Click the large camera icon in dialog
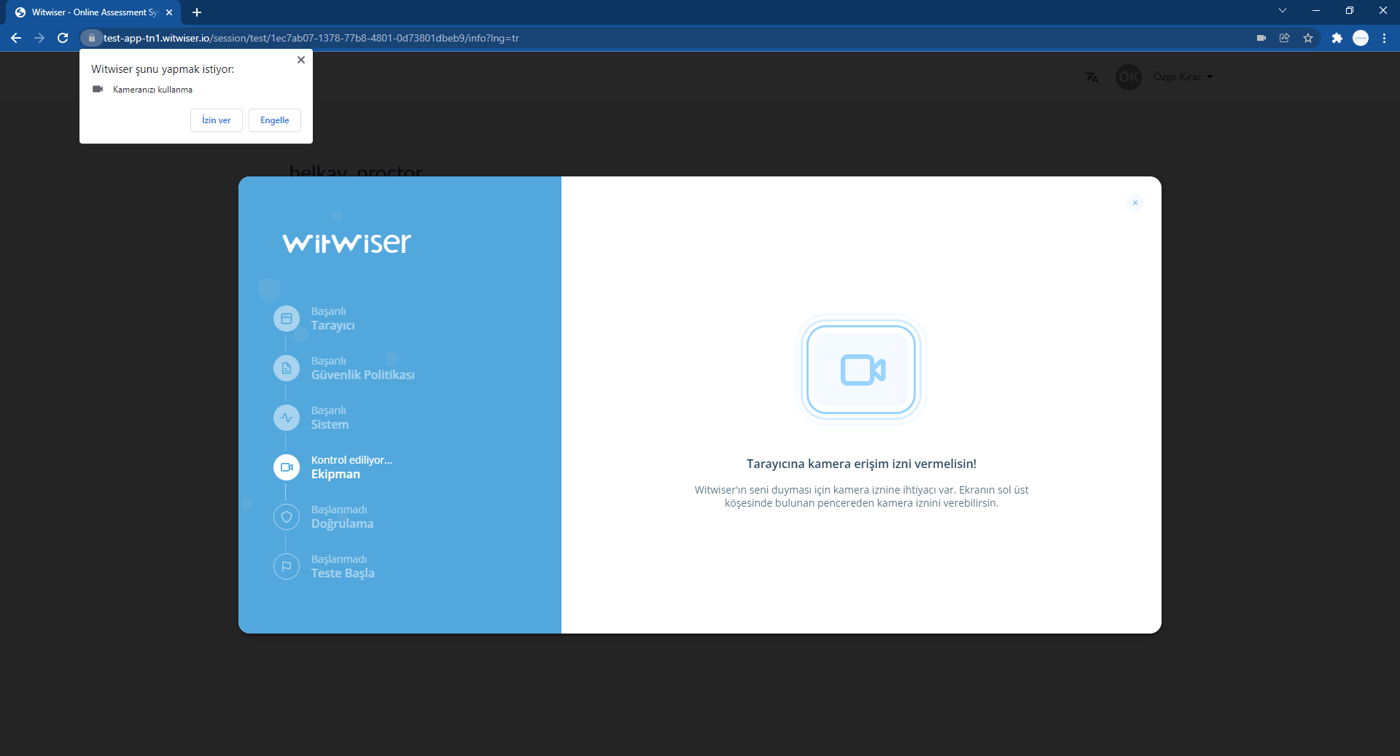This screenshot has height=756, width=1400. pyautogui.click(x=861, y=370)
